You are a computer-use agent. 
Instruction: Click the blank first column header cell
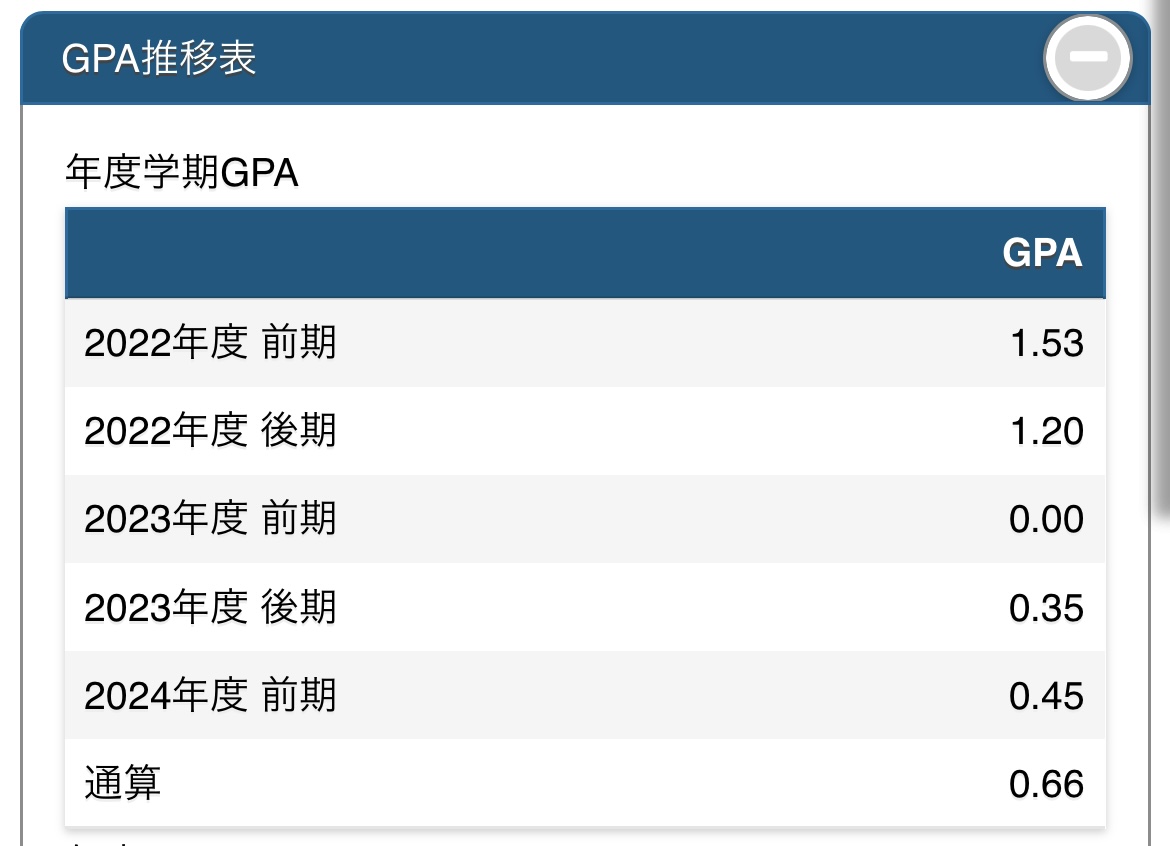(500, 253)
